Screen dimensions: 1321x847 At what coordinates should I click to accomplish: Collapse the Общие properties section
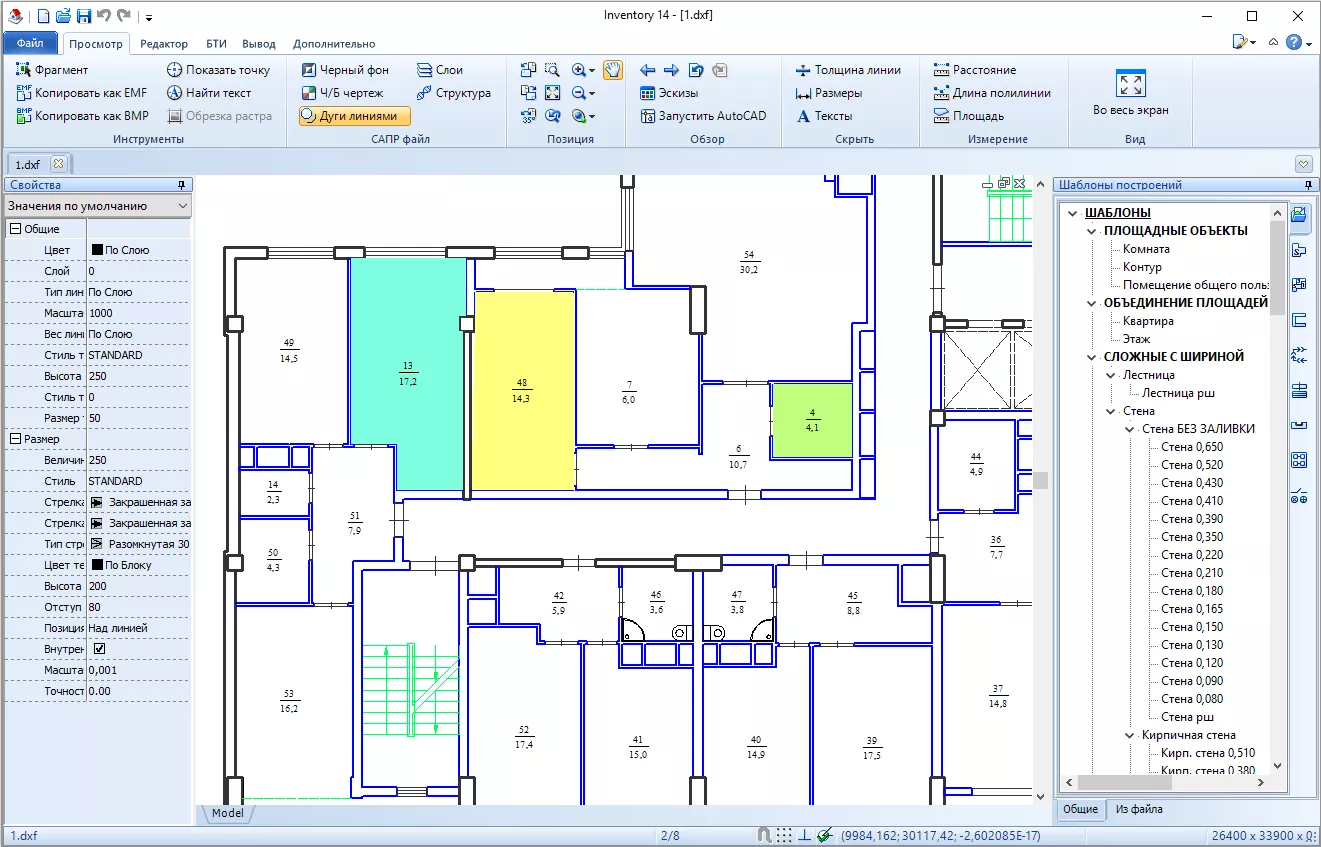pos(15,229)
